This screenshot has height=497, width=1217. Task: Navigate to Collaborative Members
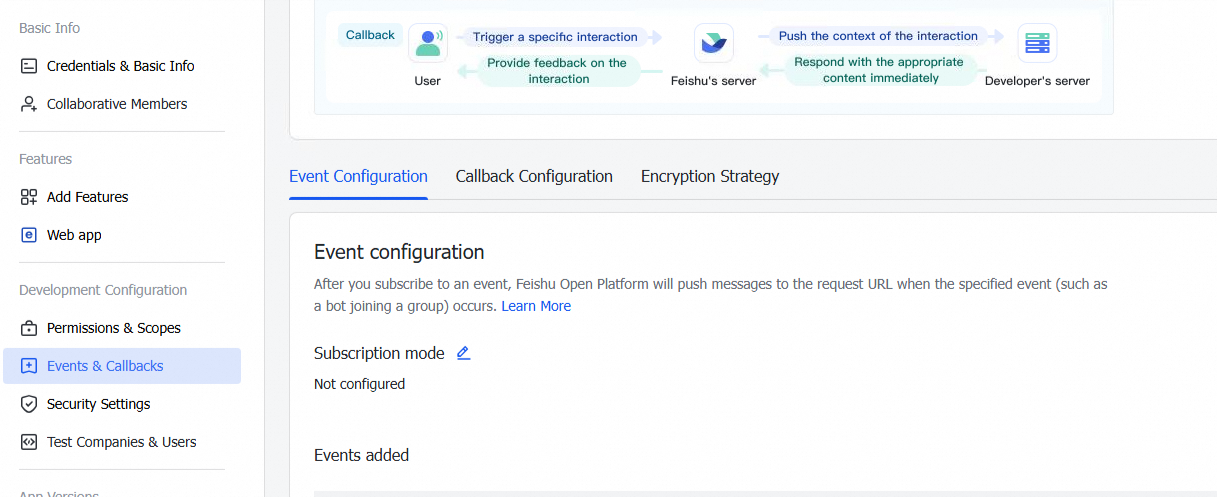pos(117,104)
